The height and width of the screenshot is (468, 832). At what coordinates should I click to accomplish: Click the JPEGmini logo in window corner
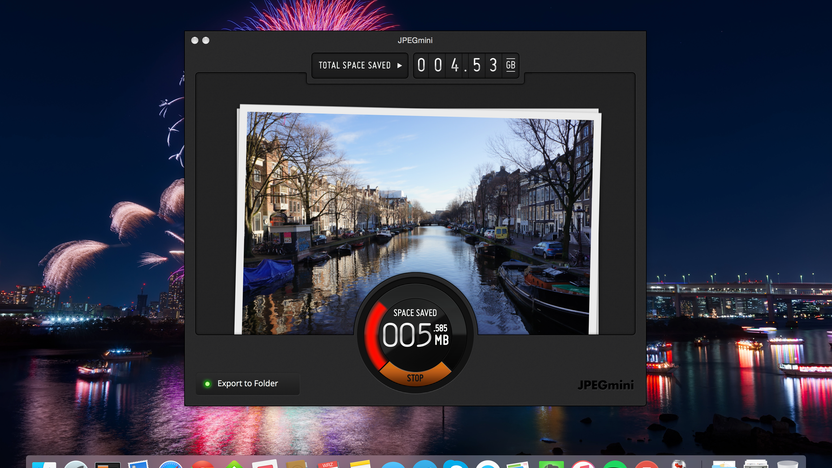pos(605,385)
